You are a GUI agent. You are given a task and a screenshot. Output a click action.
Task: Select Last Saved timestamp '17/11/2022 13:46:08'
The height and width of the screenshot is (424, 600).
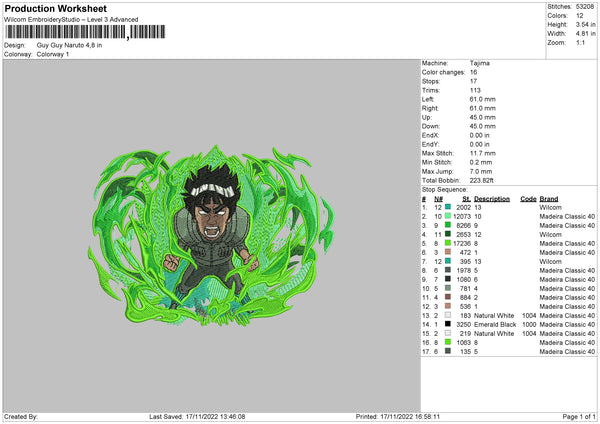(x=215, y=417)
